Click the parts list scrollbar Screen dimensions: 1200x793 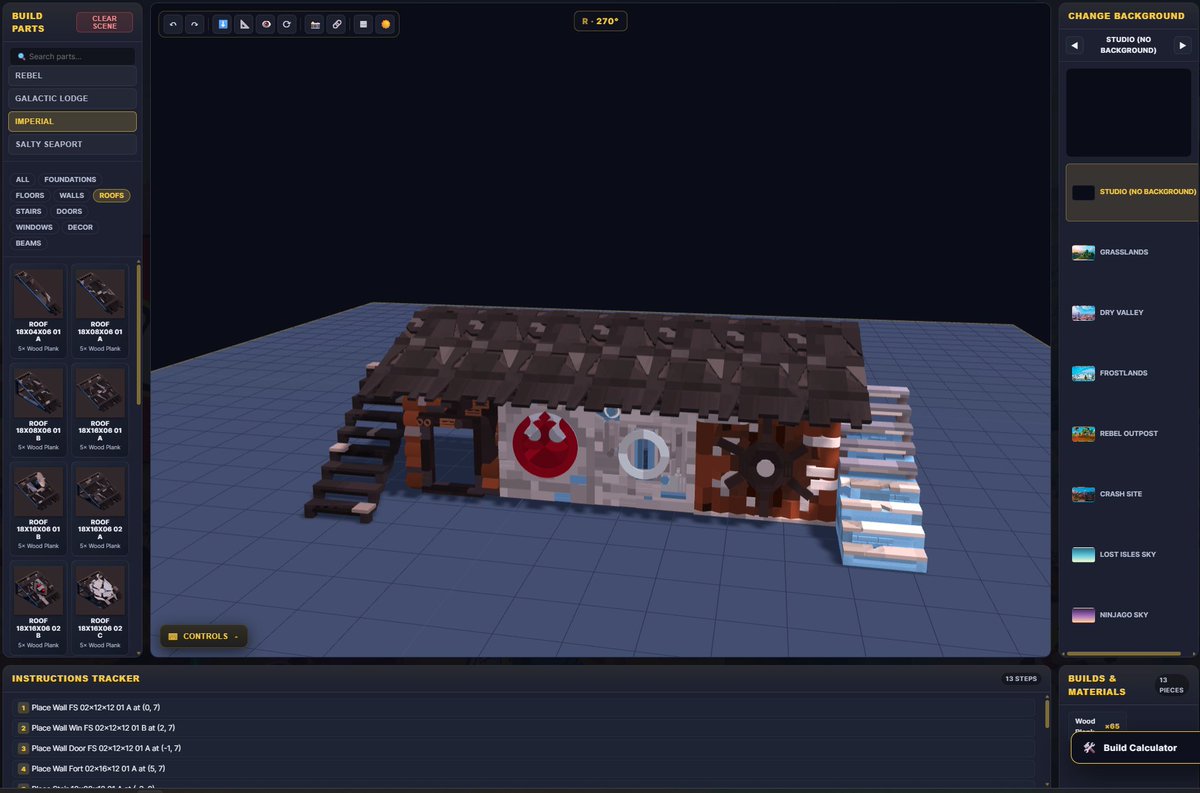[x=139, y=335]
